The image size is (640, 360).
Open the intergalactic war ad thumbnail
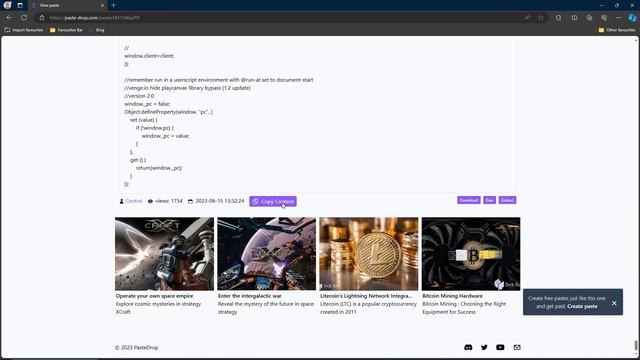[x=267, y=253]
